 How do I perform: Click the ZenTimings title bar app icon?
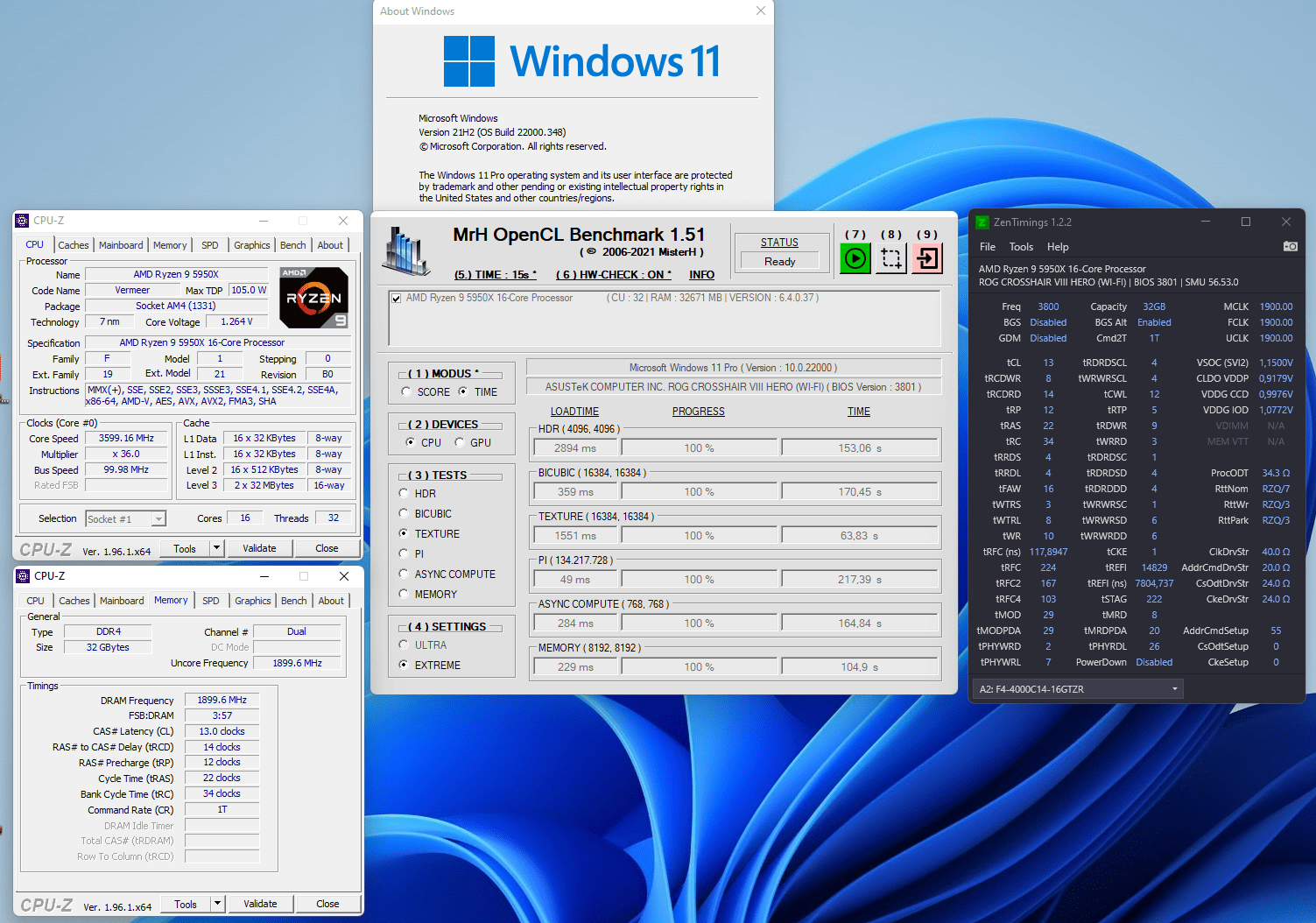[982, 222]
